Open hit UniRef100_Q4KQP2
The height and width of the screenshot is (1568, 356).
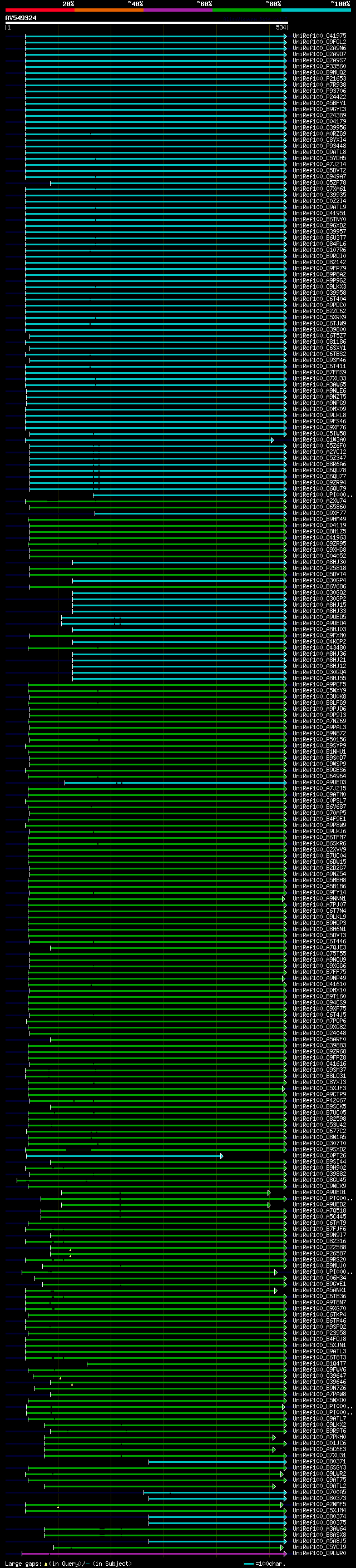tap(319, 641)
